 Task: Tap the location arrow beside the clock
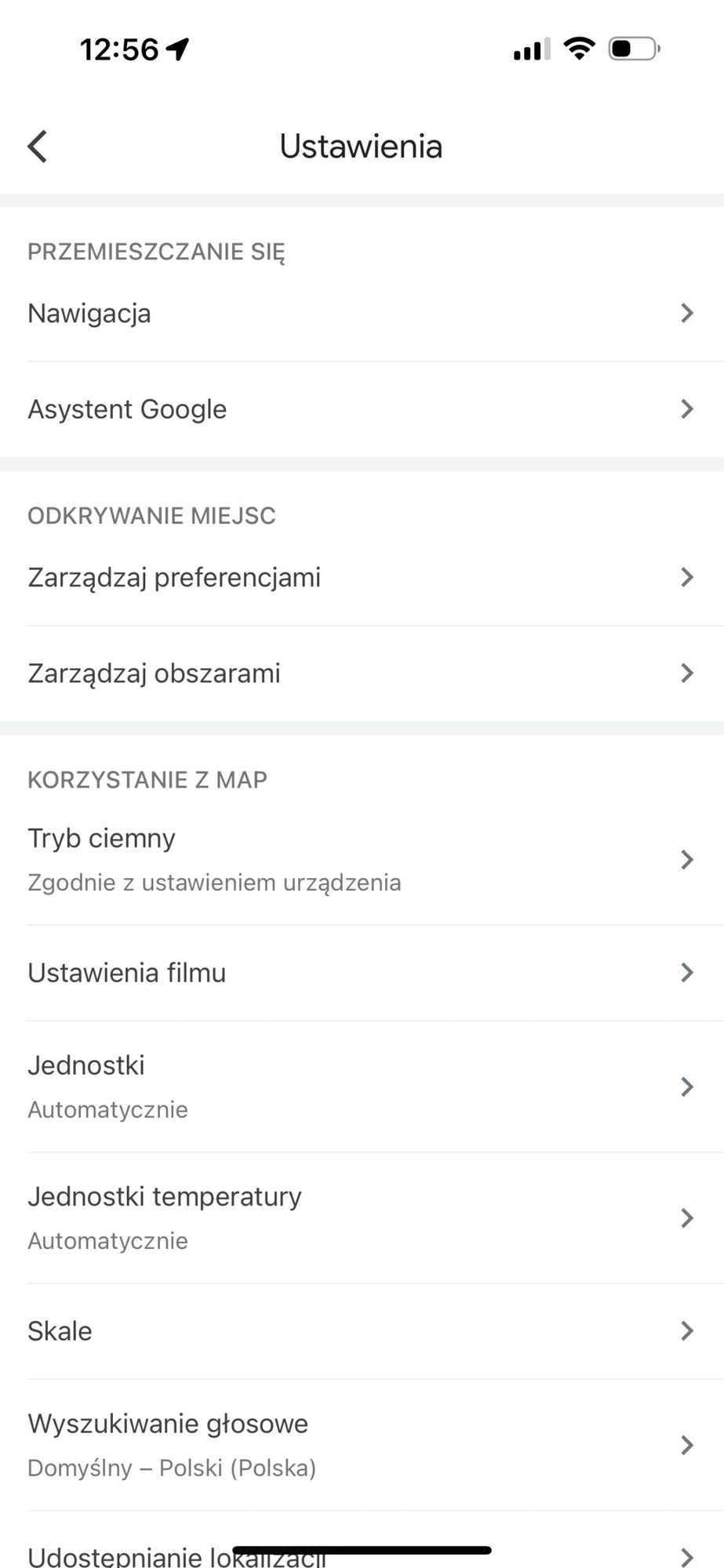click(177, 49)
